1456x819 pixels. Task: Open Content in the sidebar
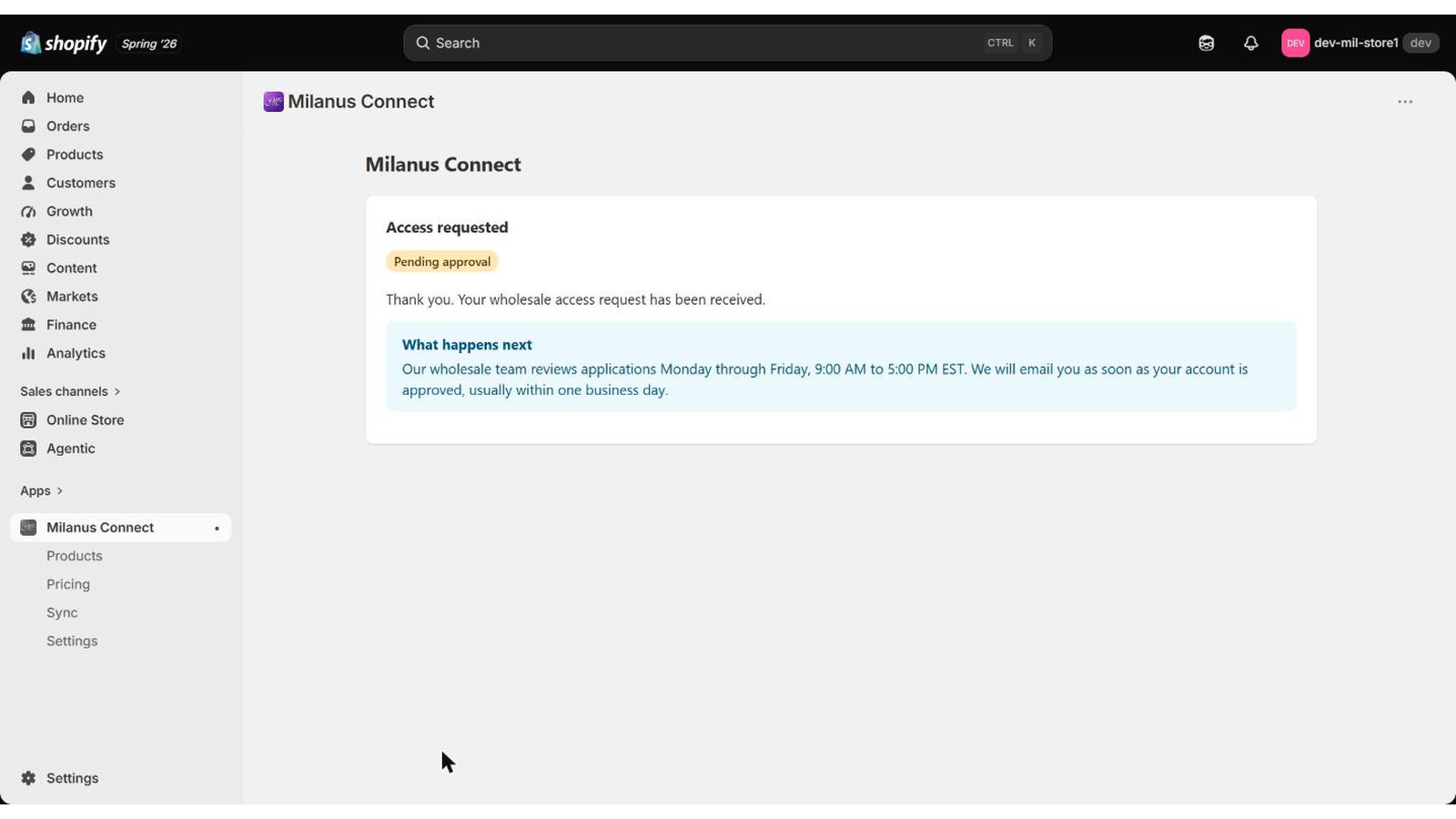[x=120, y=268]
